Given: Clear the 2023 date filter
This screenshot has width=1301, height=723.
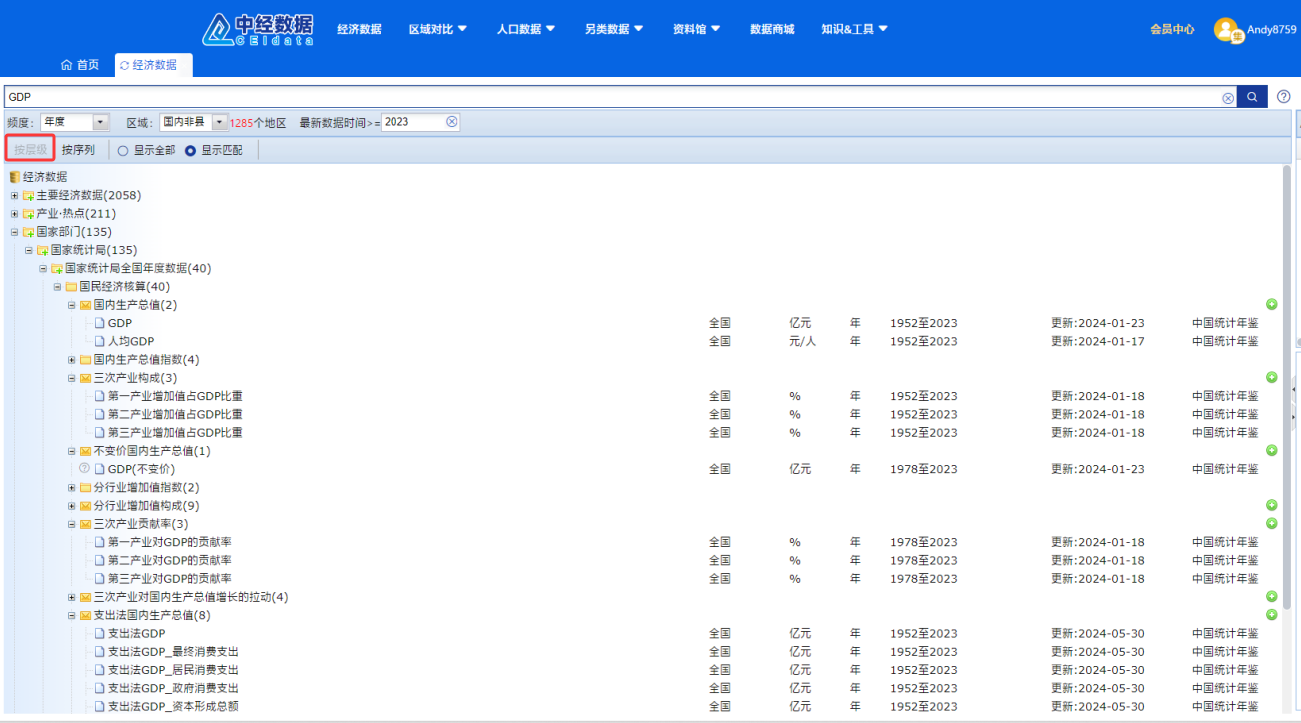Looking at the screenshot, I should 451,122.
